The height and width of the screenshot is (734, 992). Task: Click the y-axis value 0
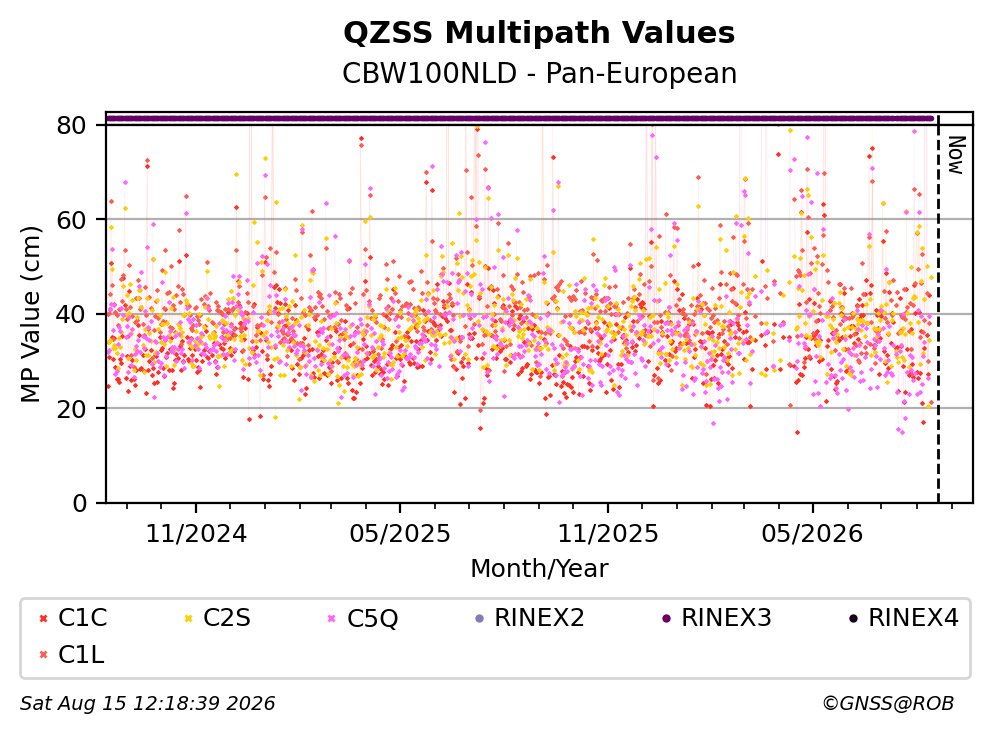pos(80,504)
